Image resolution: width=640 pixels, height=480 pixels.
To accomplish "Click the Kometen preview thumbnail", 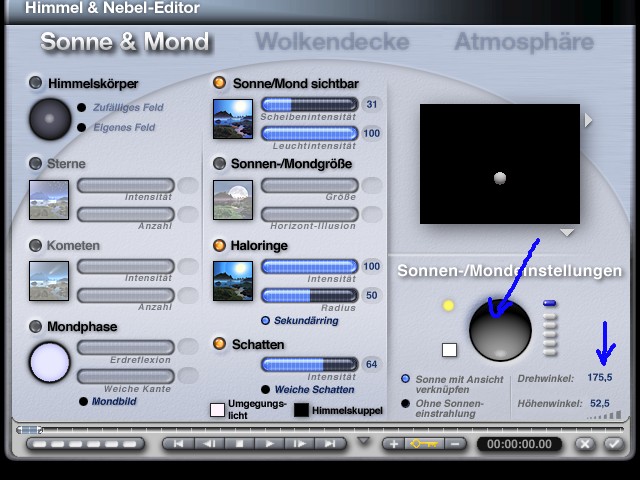I will click(49, 281).
